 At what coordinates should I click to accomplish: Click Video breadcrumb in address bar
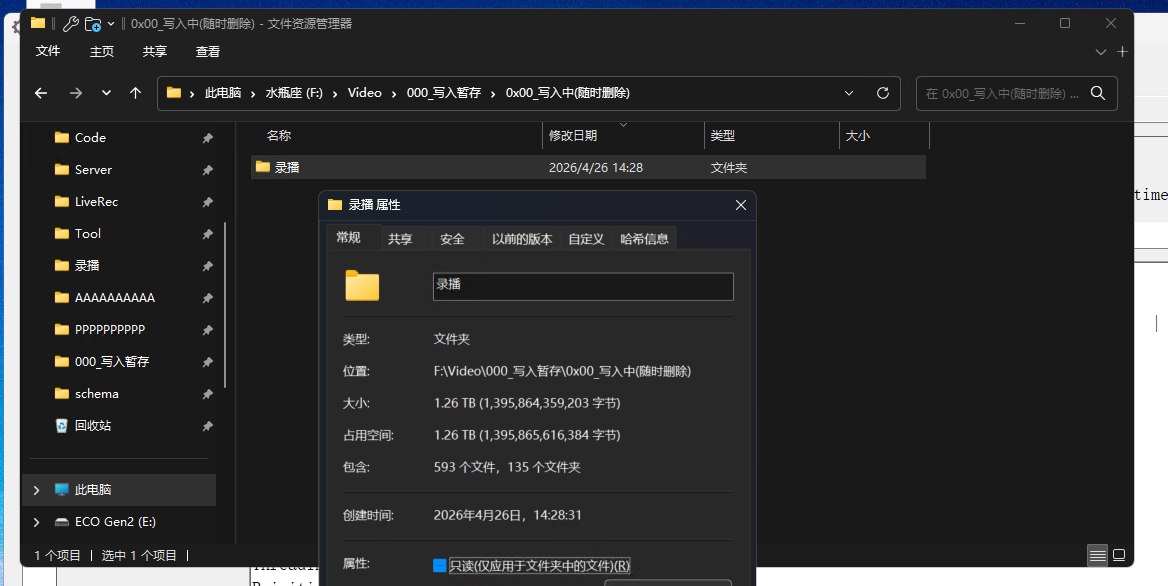[x=365, y=93]
